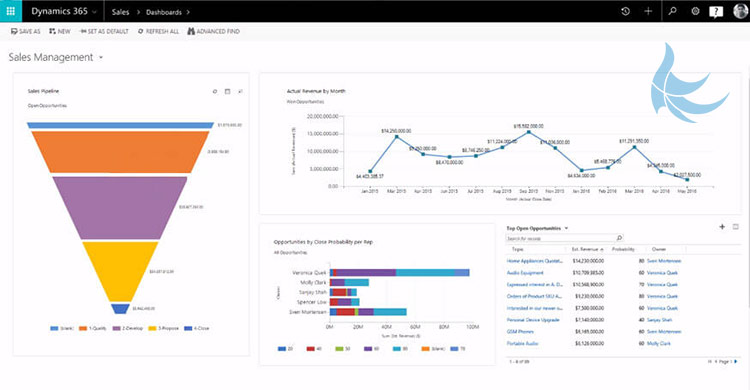This screenshot has width=750, height=390.
Task: Click the $14,230,000.00 revenue cell
Action: (588, 261)
